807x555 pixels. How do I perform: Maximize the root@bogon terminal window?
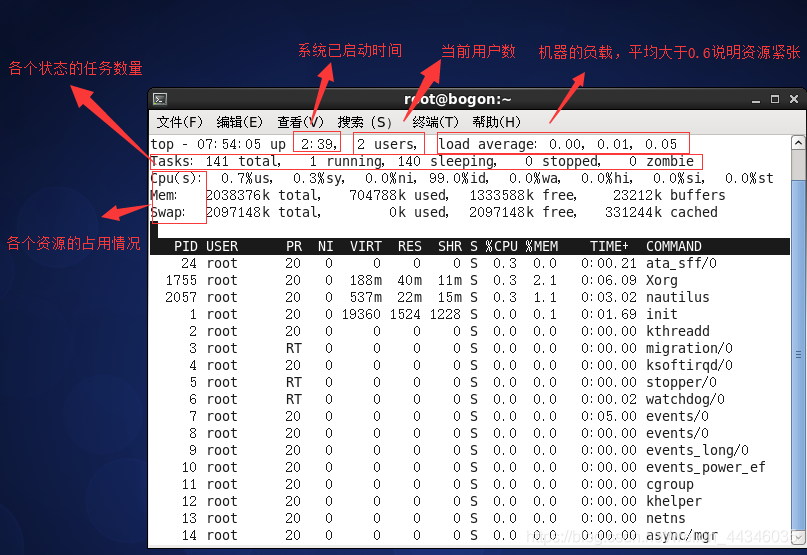tap(775, 99)
